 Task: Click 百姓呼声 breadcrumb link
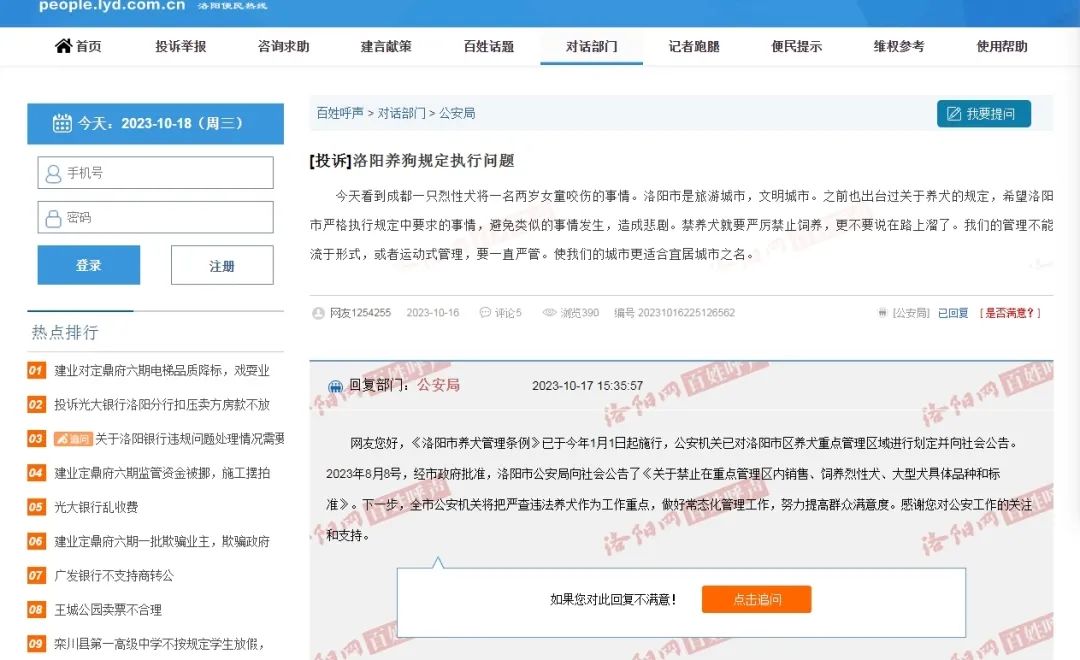pyautogui.click(x=340, y=113)
